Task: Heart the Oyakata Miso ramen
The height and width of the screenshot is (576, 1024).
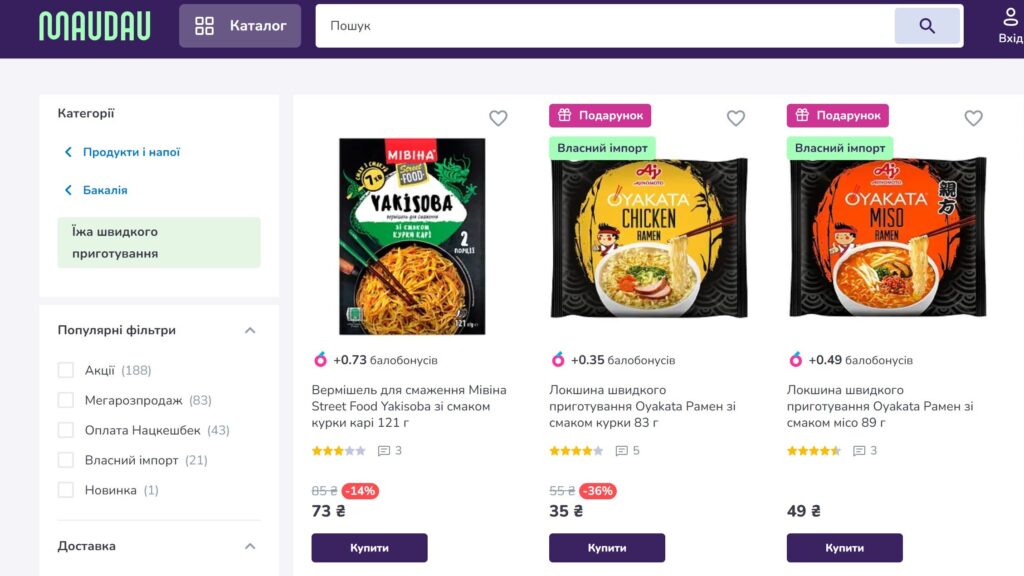Action: point(973,118)
